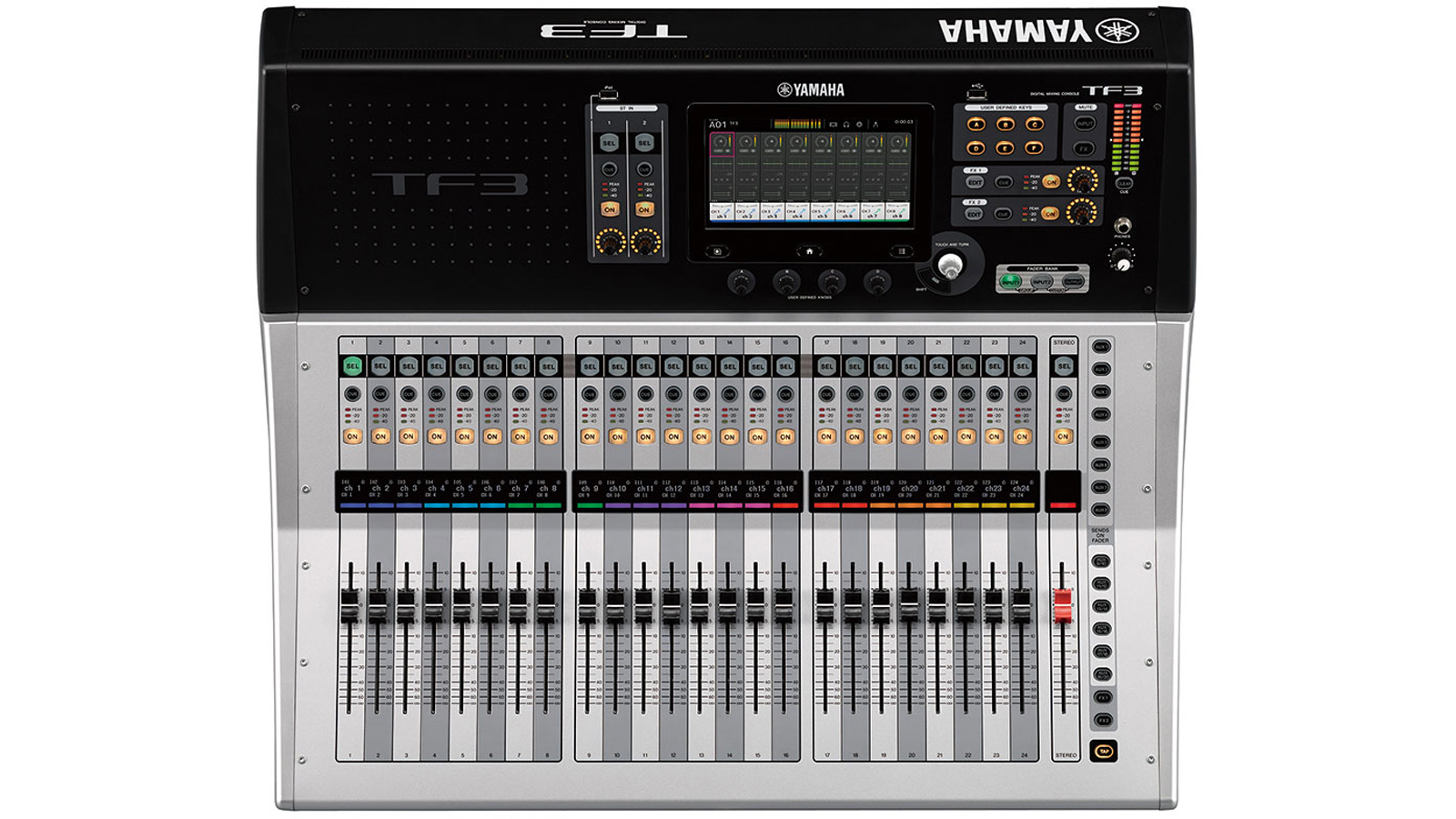Toggle the ON key for channel 20
1456x819 pixels.
pos(910,437)
